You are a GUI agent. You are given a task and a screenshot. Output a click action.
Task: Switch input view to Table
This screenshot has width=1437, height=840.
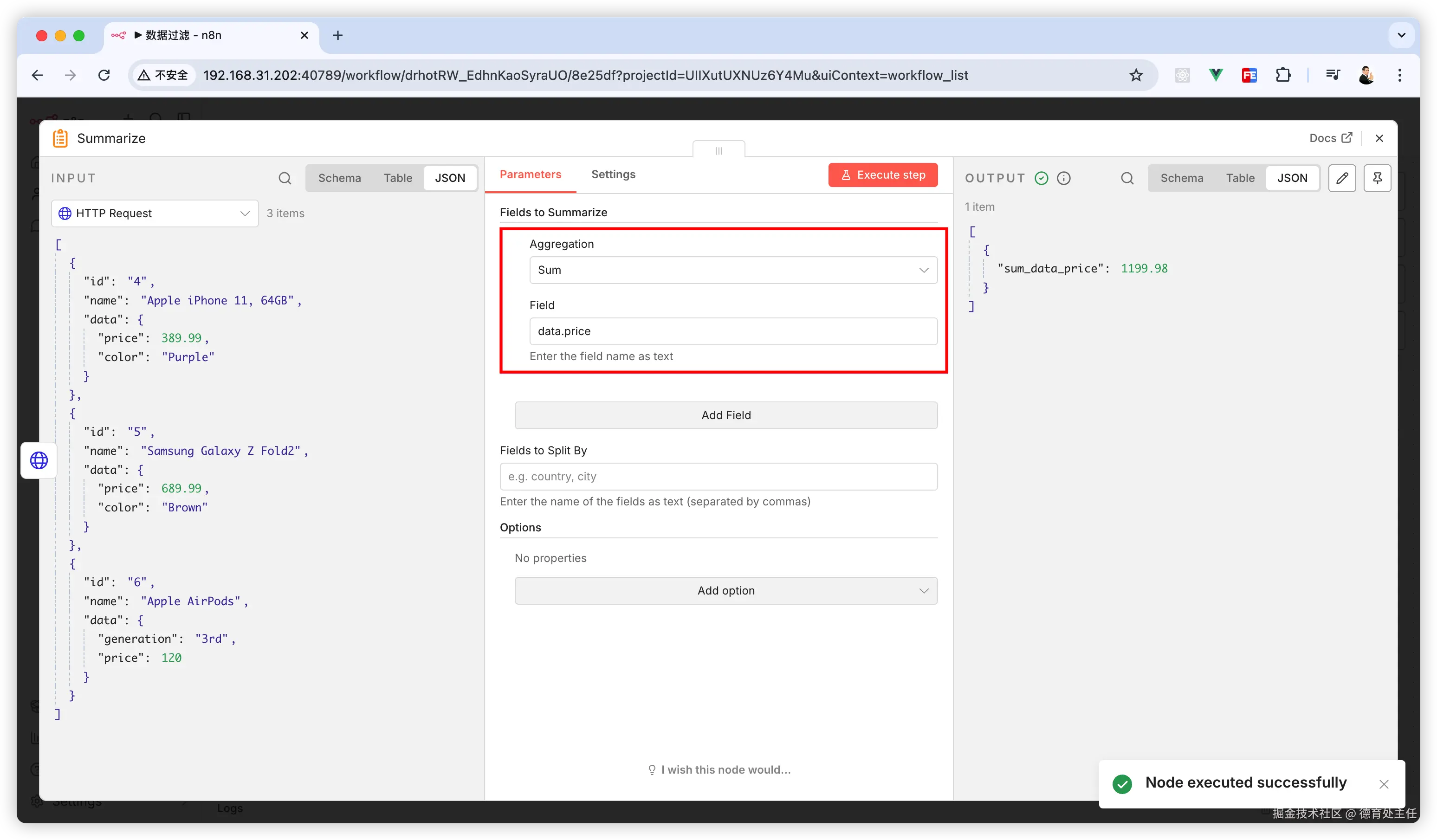pyautogui.click(x=397, y=179)
